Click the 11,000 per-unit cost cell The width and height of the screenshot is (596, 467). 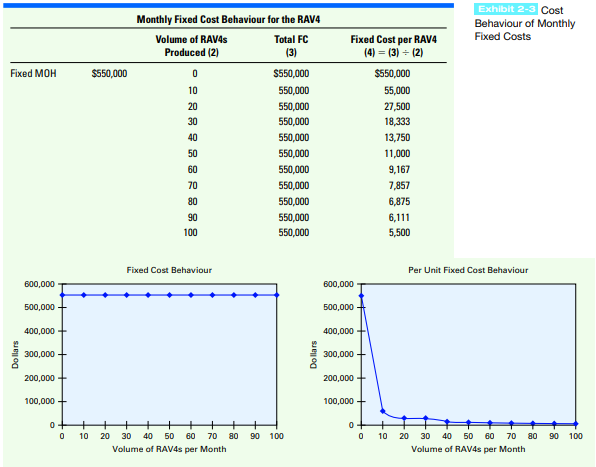tap(397, 154)
